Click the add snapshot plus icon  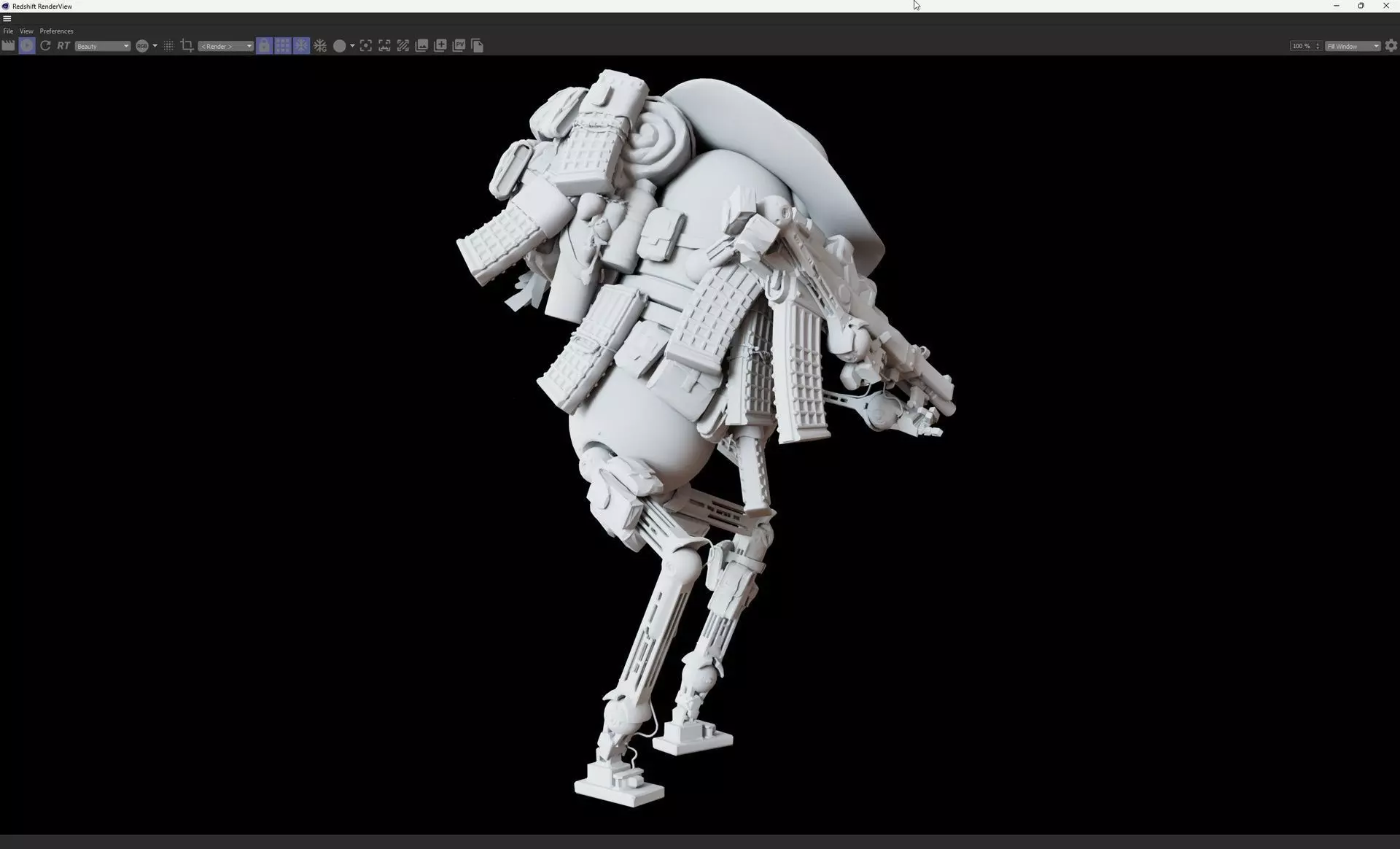click(x=440, y=46)
